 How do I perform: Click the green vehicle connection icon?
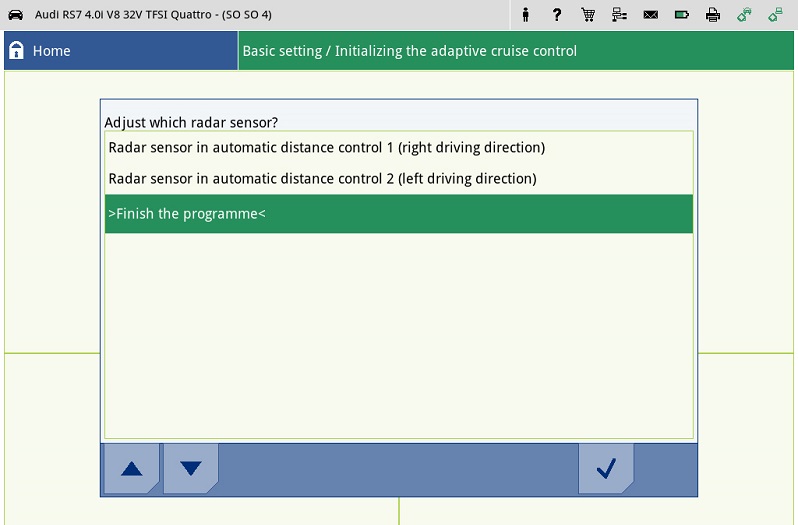tap(744, 15)
